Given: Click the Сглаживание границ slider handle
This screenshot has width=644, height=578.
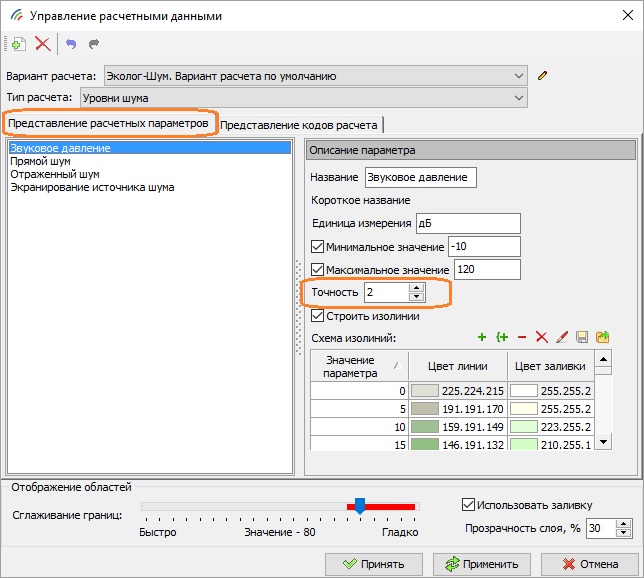Looking at the screenshot, I should coord(360,506).
